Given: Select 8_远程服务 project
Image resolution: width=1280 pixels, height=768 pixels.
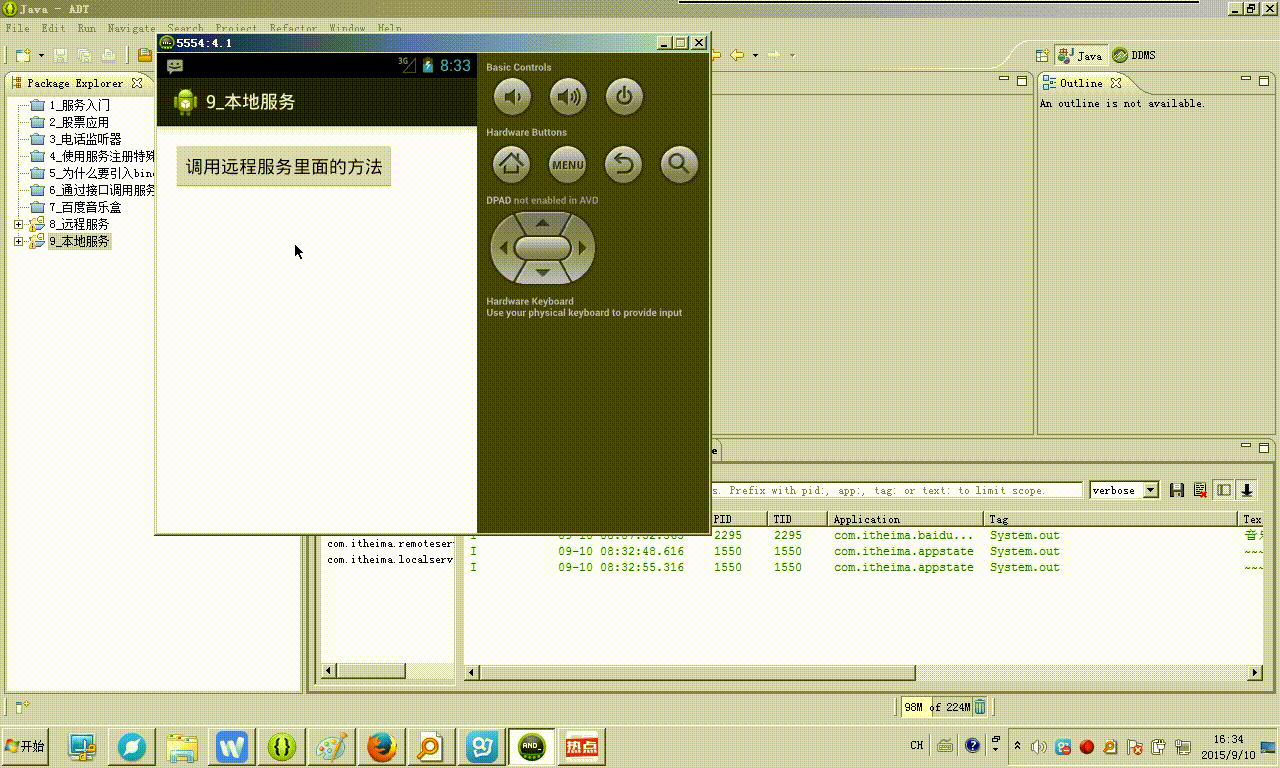Looking at the screenshot, I should (x=79, y=224).
